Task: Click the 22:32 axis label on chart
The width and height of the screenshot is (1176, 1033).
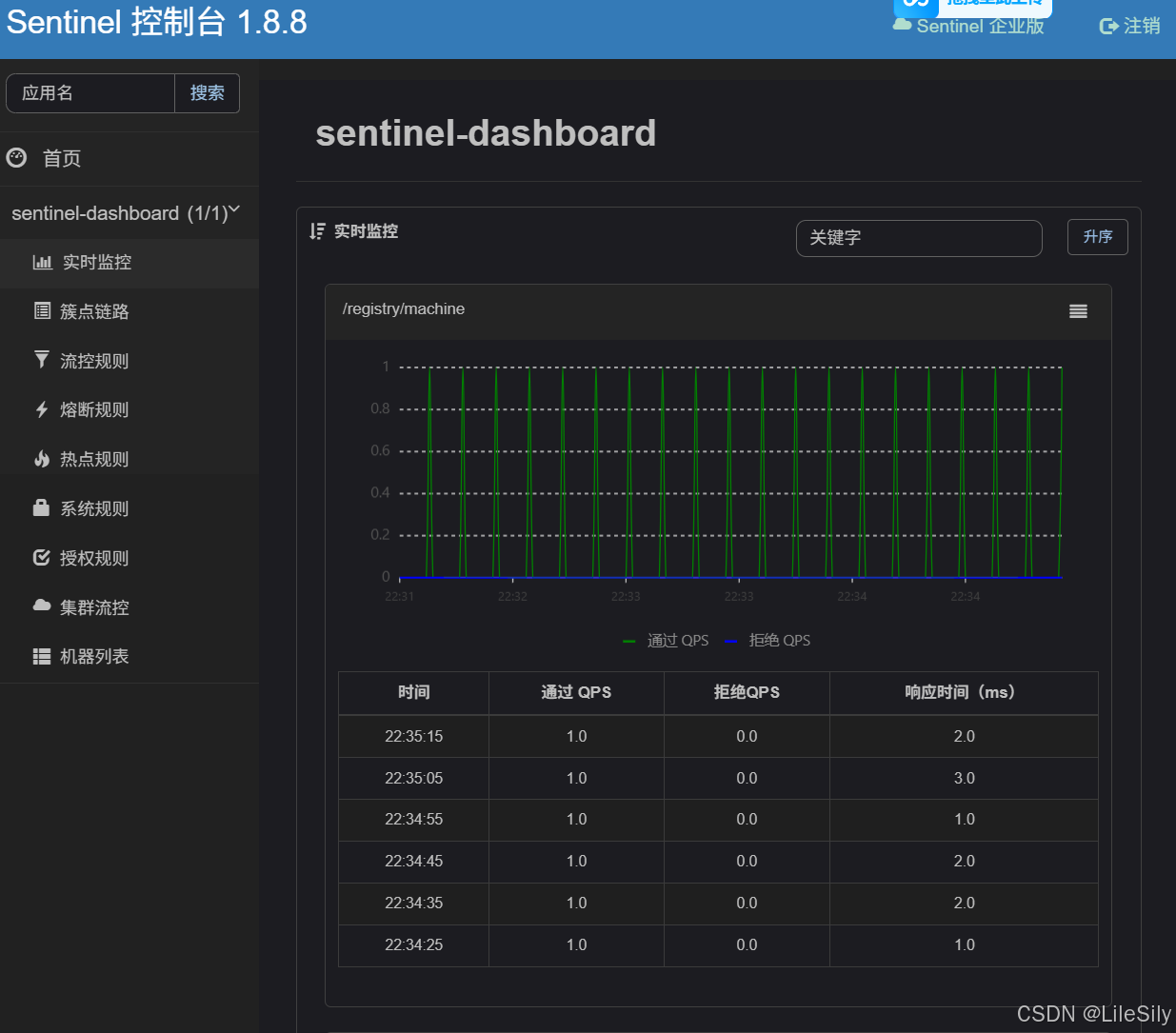Action: tap(512, 596)
